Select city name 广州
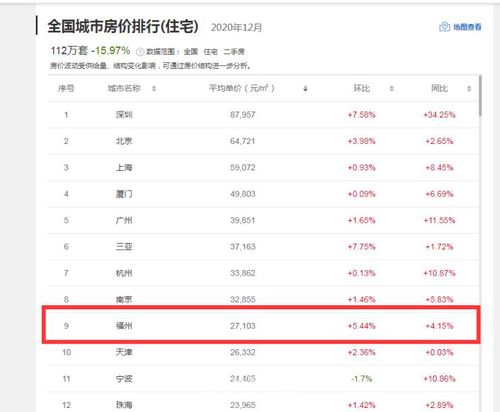Screen dimensions: 500x412 [124, 220]
